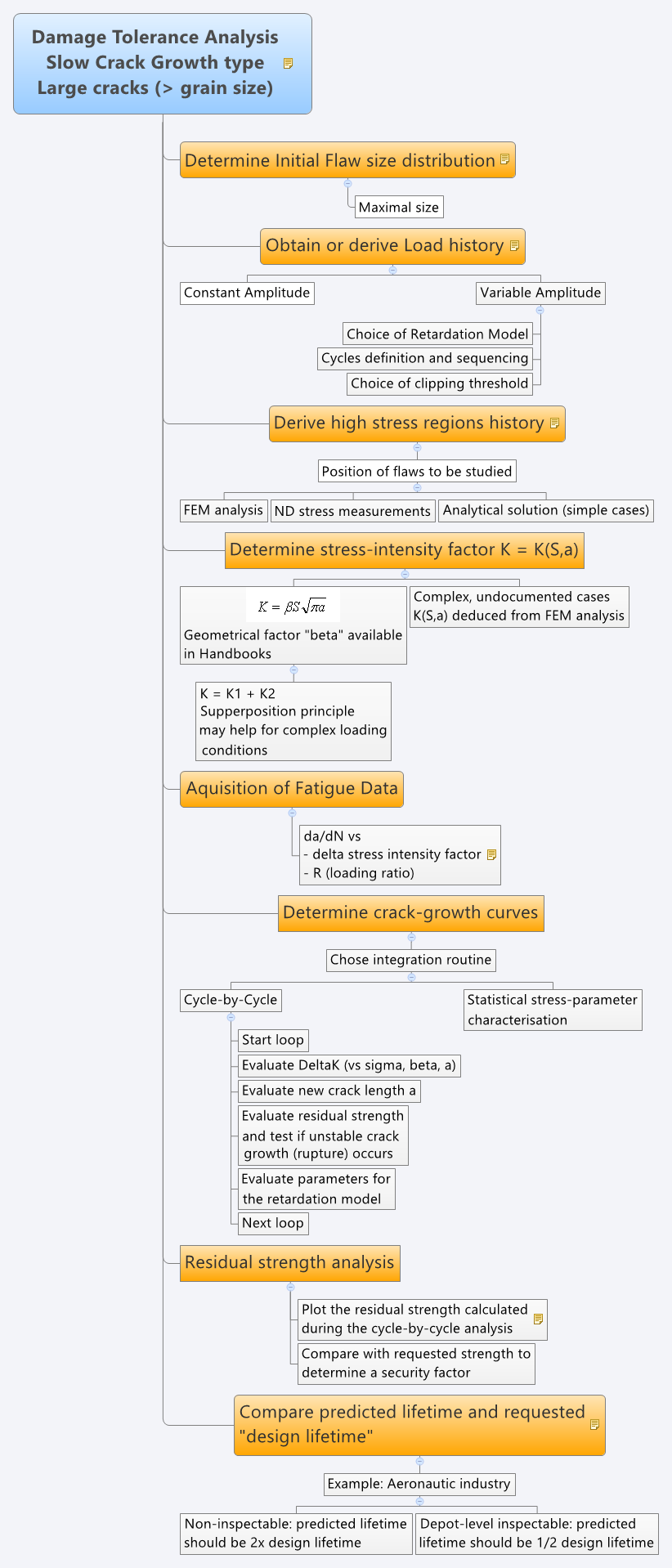672x1568 pixels.
Task: Open the note icon on the root topic
Action: click(288, 63)
